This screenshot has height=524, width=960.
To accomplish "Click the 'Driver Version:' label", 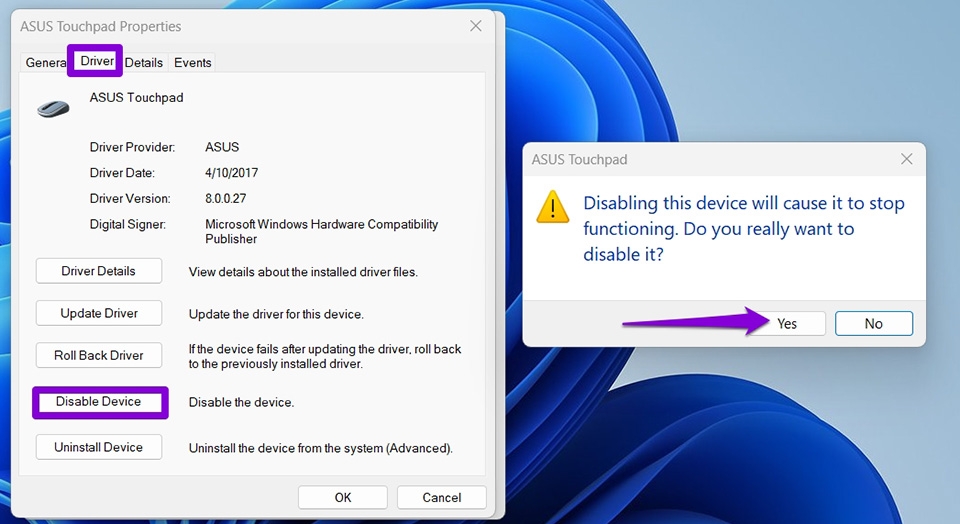I will click(x=130, y=198).
